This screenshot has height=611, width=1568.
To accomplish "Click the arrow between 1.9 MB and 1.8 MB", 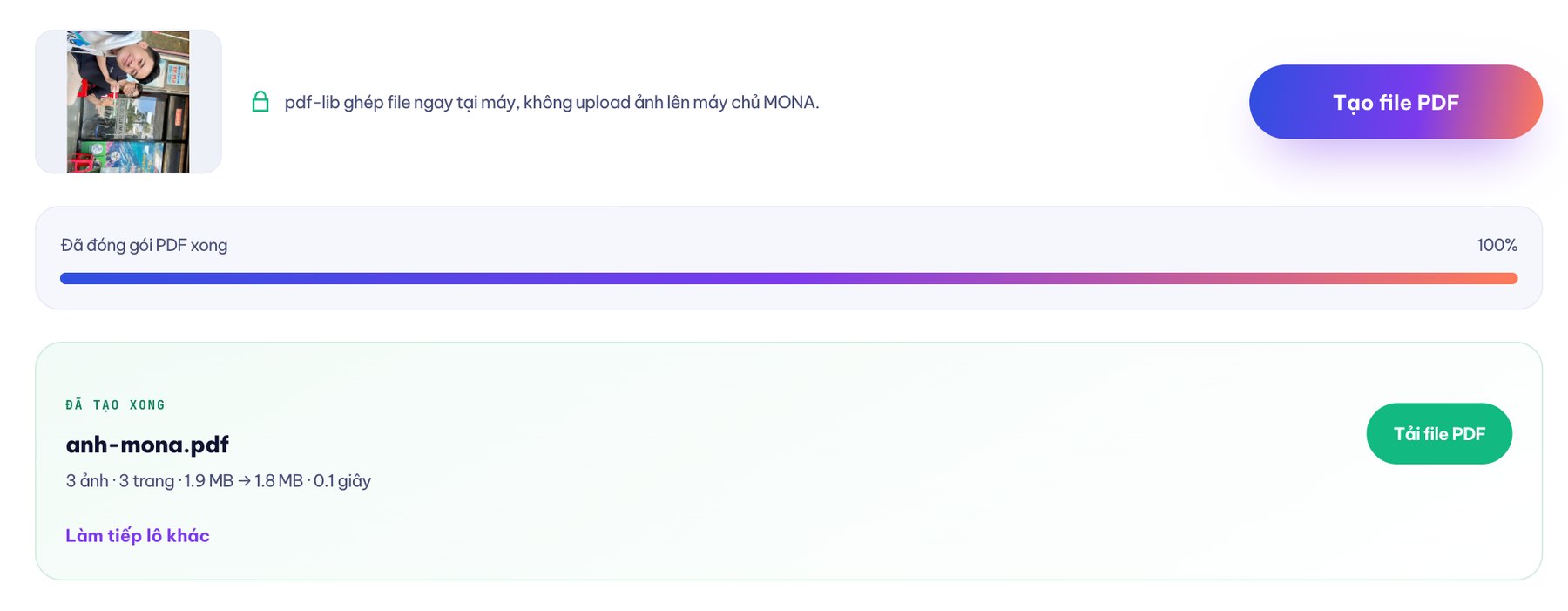I will click(x=244, y=481).
